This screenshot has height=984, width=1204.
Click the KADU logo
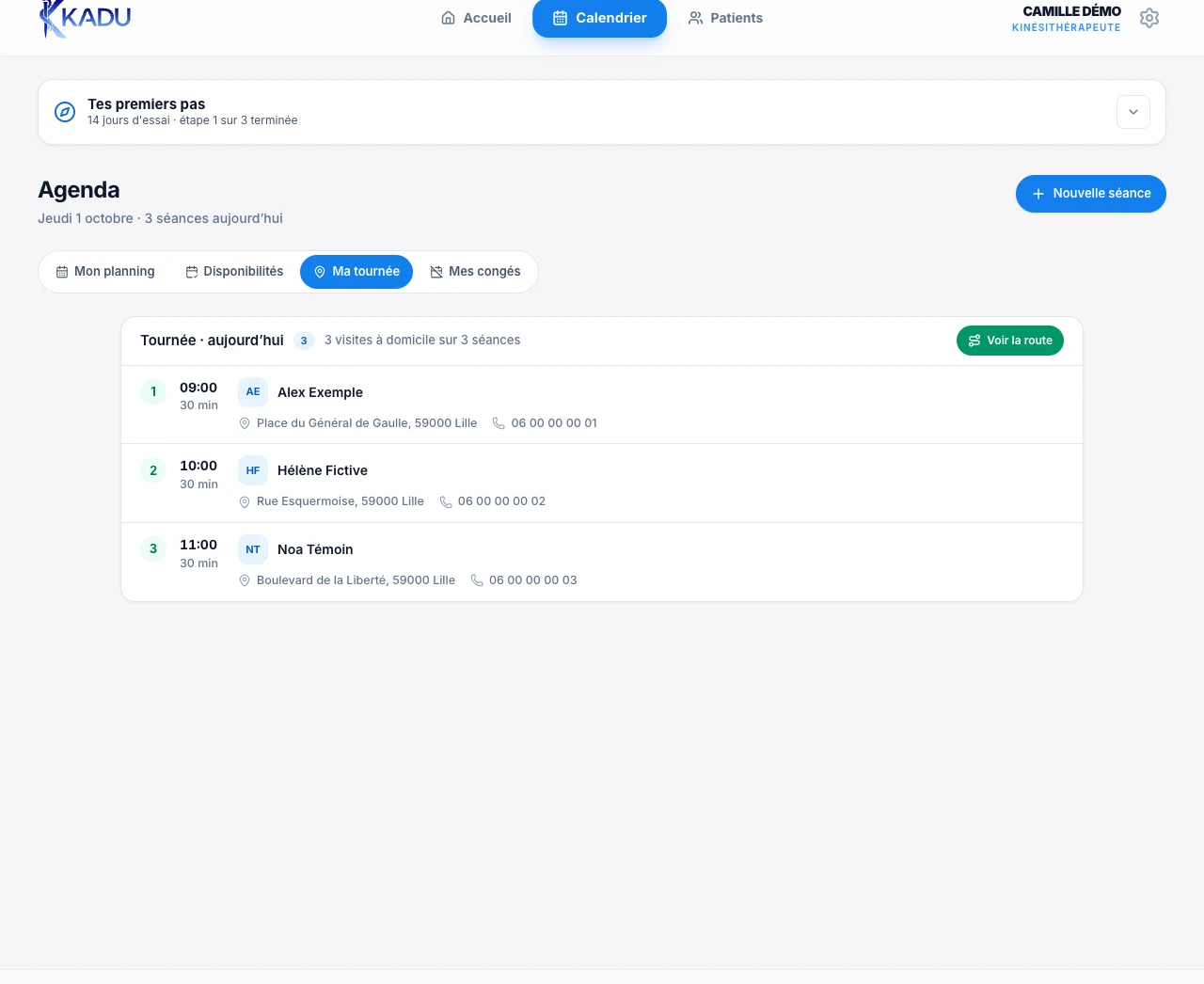85,19
